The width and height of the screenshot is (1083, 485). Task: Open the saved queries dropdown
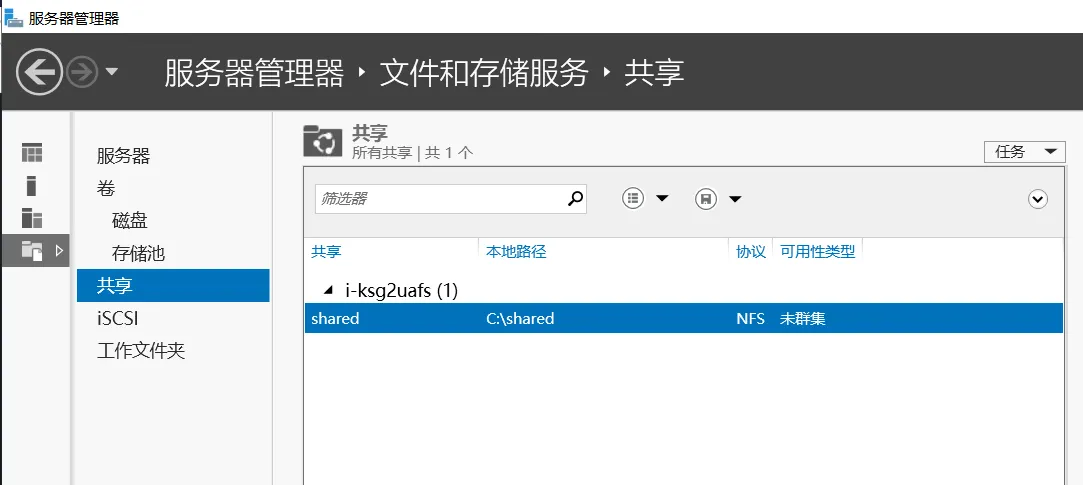point(718,199)
